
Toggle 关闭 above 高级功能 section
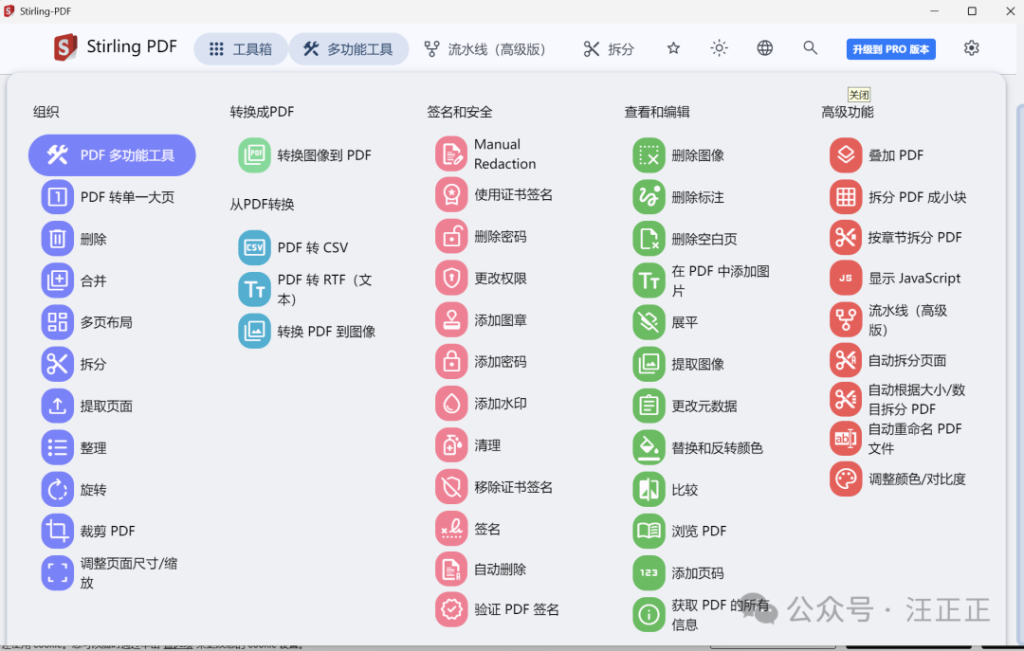pyautogui.click(x=859, y=92)
